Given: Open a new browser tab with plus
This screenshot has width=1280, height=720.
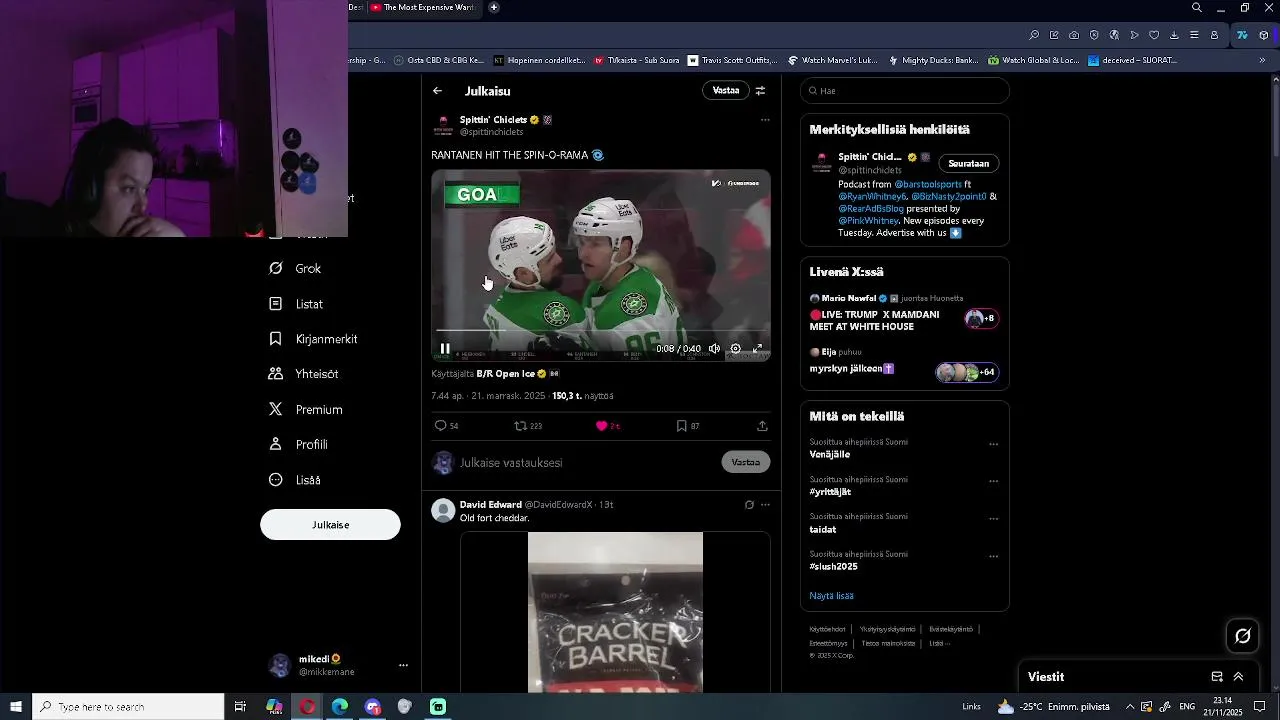Looking at the screenshot, I should coord(494,8).
